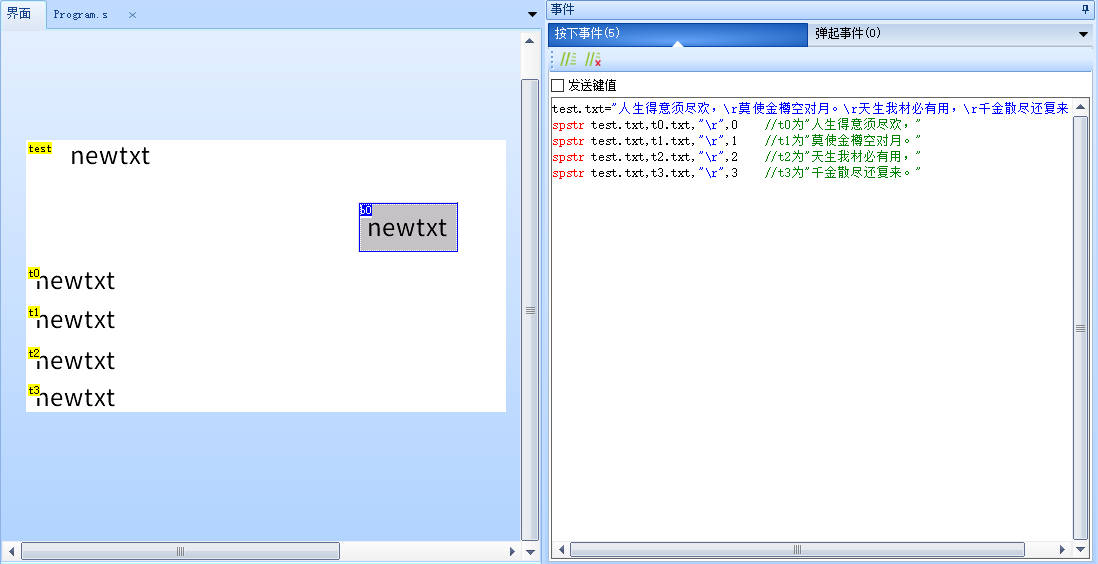Image resolution: width=1098 pixels, height=564 pixels.
Task: Switch to the 界面 tab
Action: tap(20, 15)
